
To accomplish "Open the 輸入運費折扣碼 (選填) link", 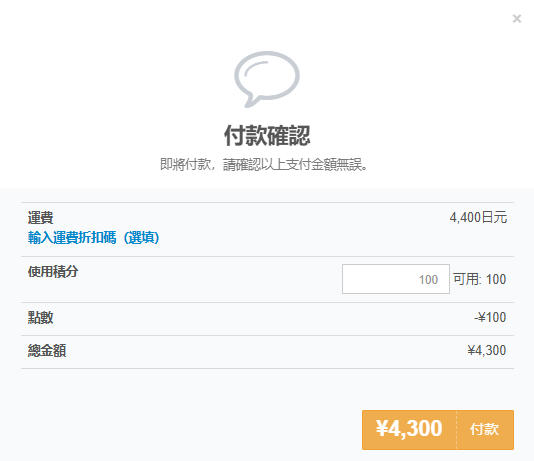I will 94,237.
